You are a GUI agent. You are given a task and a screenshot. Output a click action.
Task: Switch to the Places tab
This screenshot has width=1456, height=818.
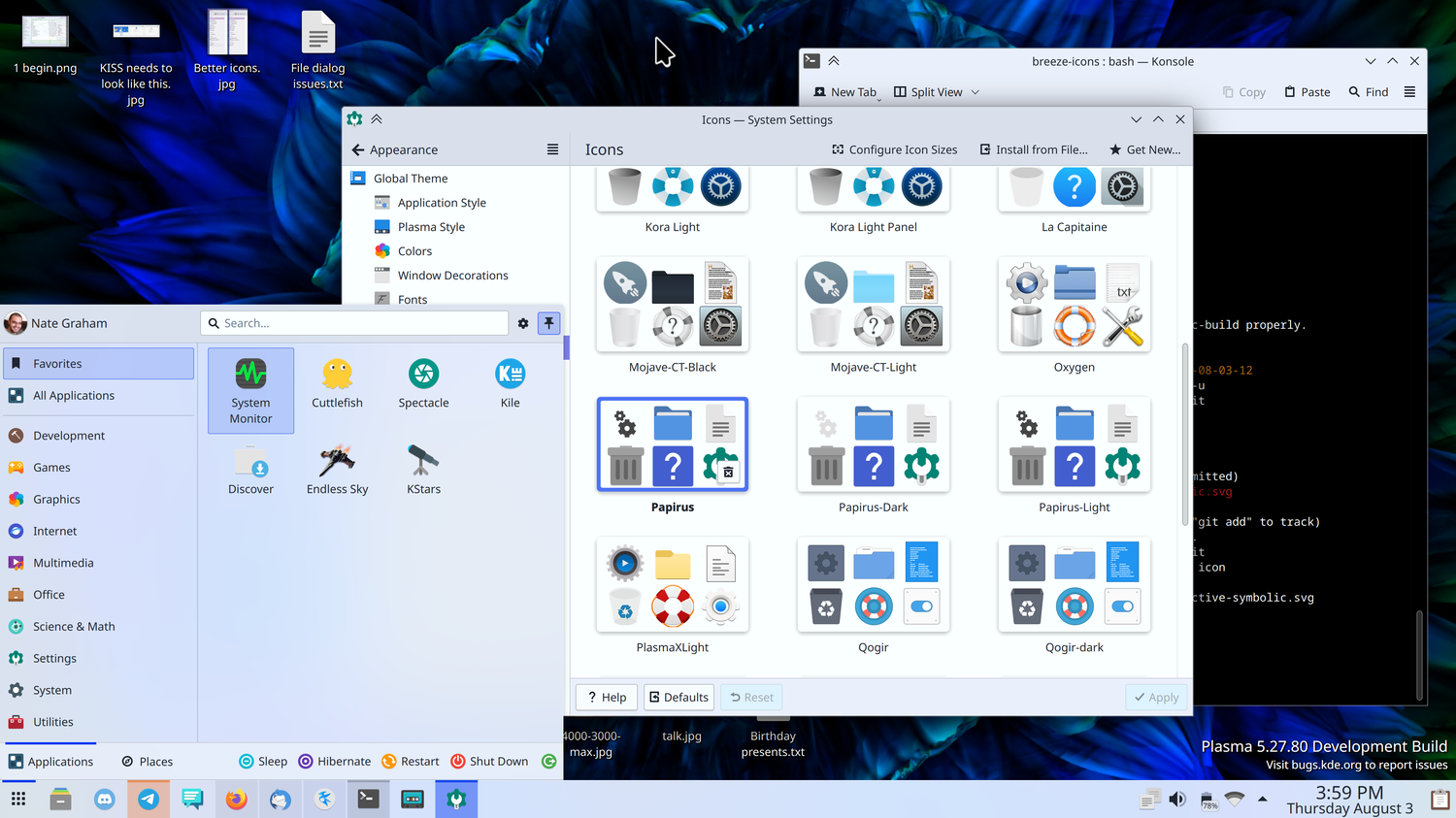click(x=148, y=762)
